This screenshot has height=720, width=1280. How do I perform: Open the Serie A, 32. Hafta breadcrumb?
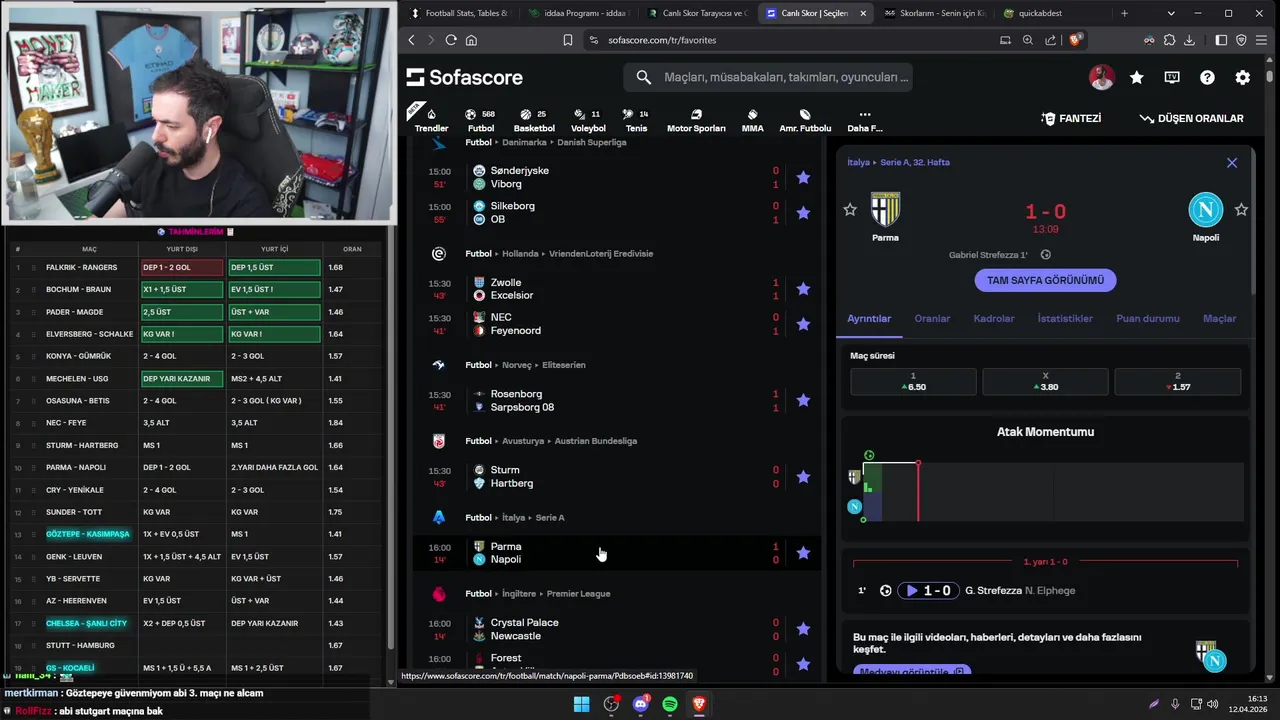[915, 162]
